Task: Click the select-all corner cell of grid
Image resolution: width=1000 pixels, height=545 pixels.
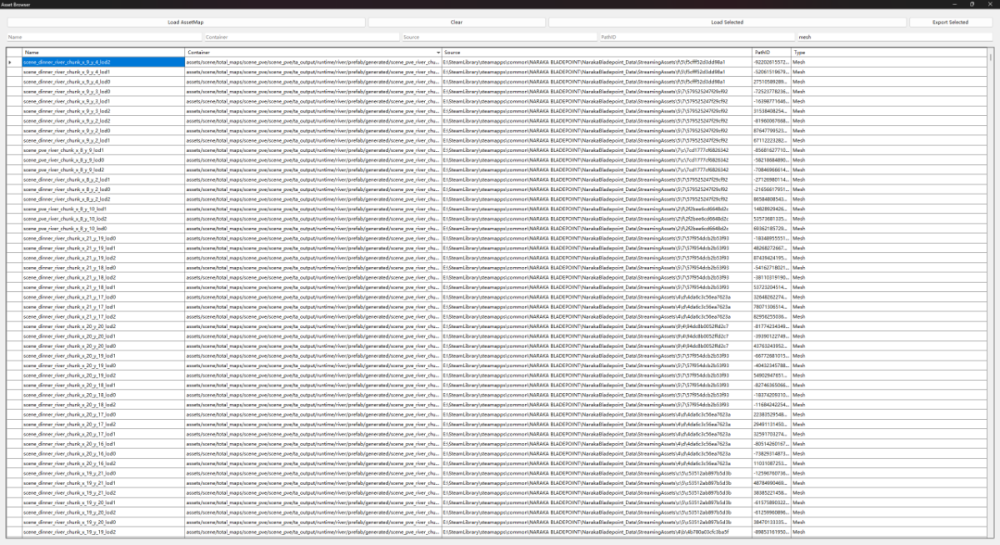Action: (x=12, y=51)
